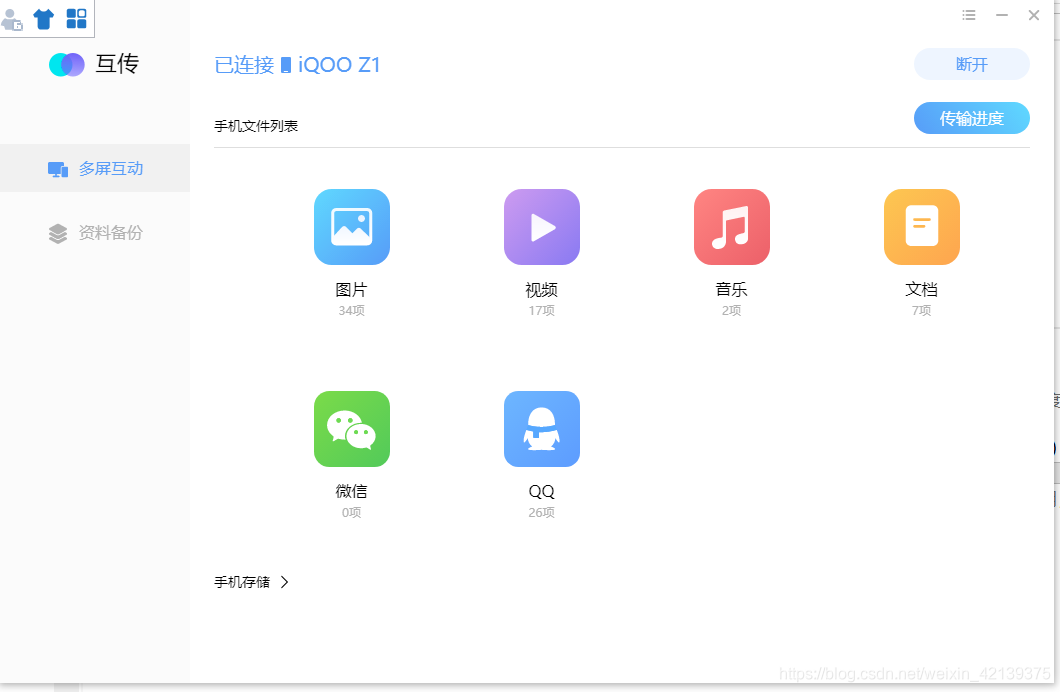The image size is (1060, 692).
Task: Click the iQOO Z1 device name
Action: 339,65
